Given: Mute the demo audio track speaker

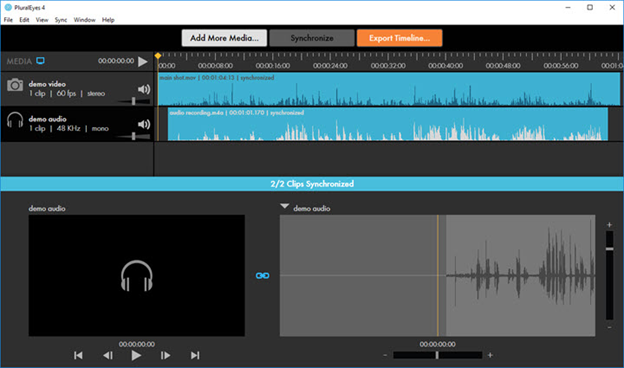Looking at the screenshot, I should pos(144,124).
